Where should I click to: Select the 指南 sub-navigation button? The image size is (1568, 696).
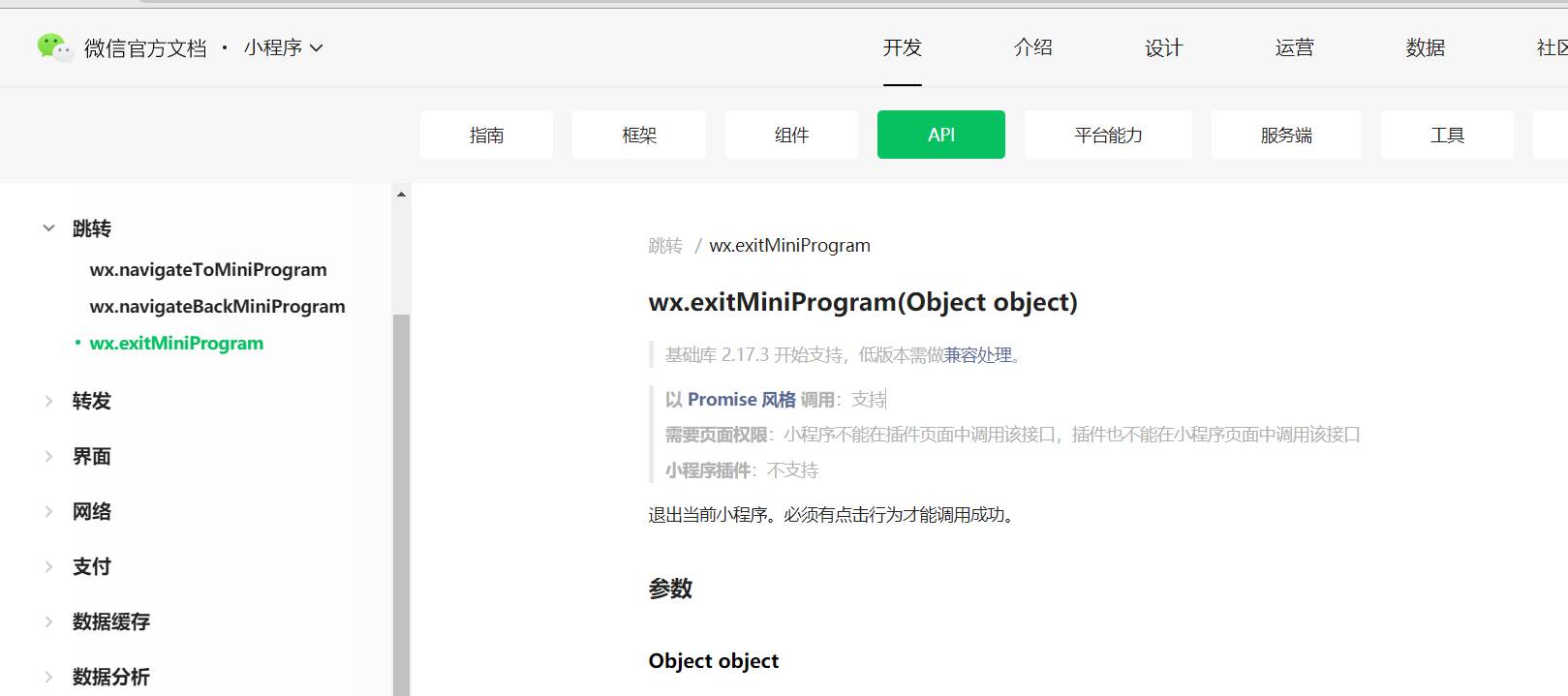pyautogui.click(x=486, y=135)
